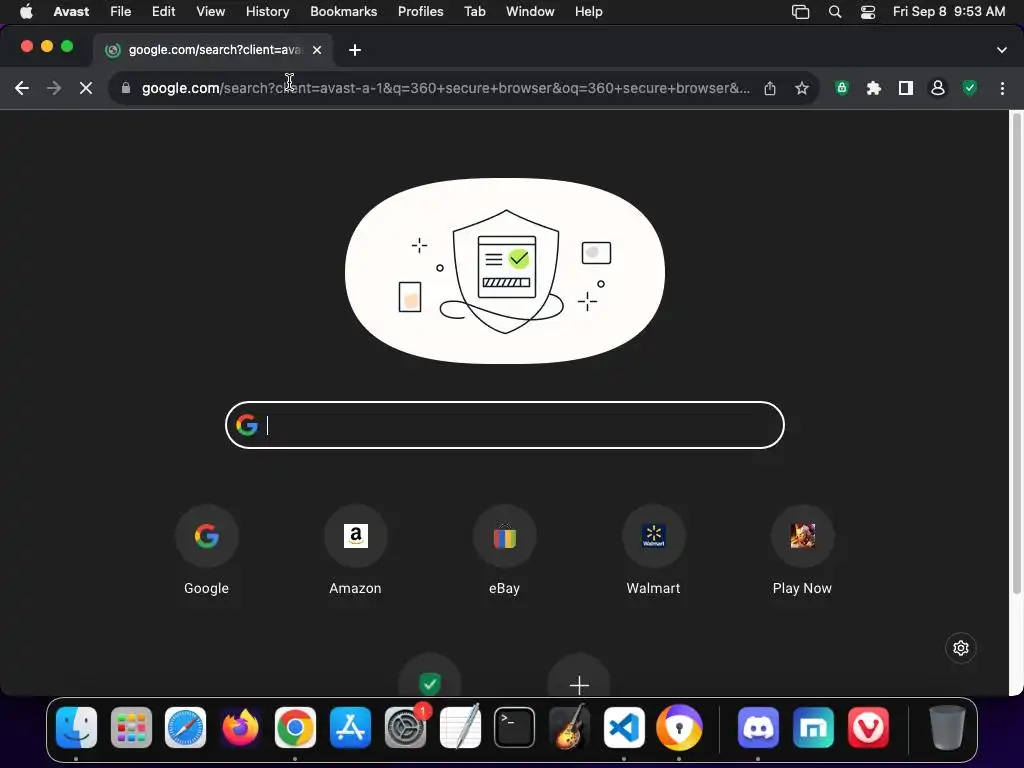Viewport: 1024px width, 768px height.
Task: Open the eBay shortcut tile
Action: (504, 551)
